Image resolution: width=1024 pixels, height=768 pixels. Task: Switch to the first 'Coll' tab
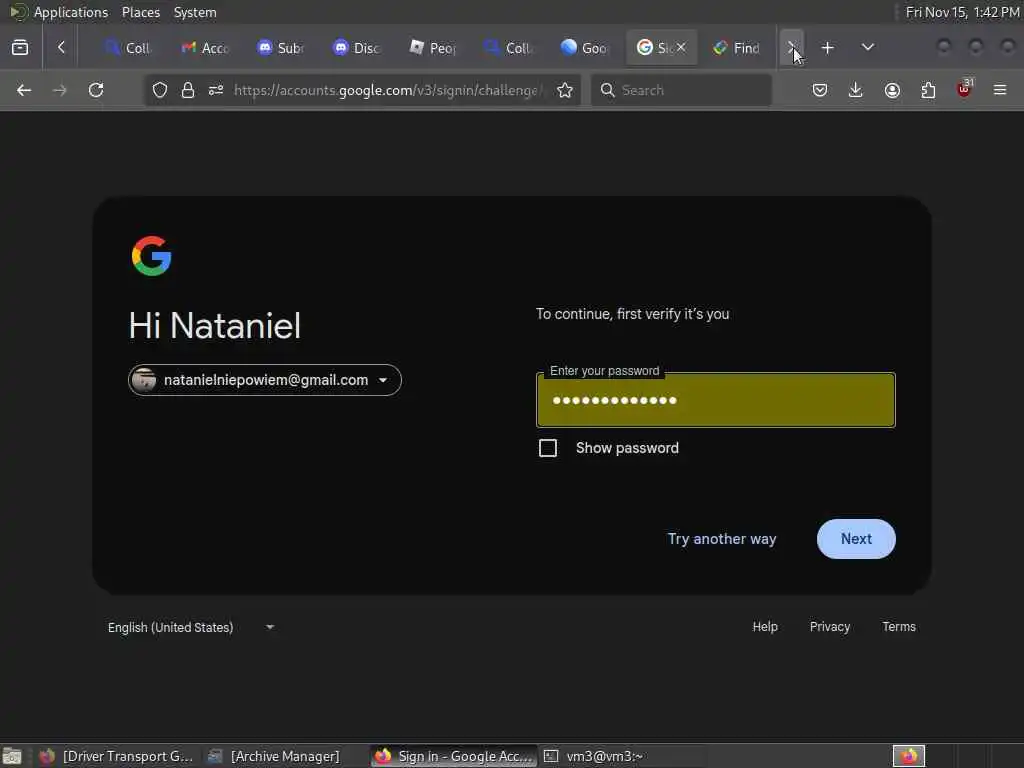[129, 48]
